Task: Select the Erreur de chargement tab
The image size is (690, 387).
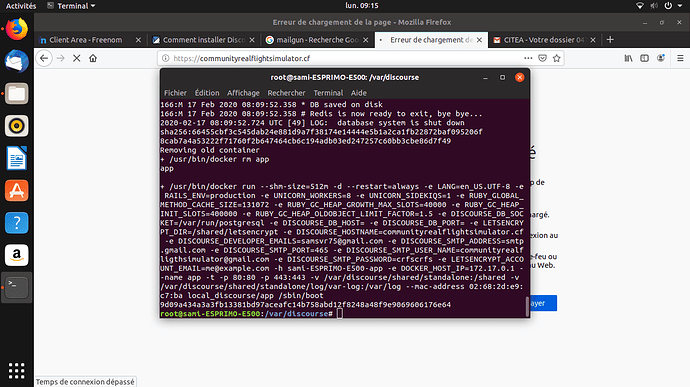Action: [x=431, y=40]
